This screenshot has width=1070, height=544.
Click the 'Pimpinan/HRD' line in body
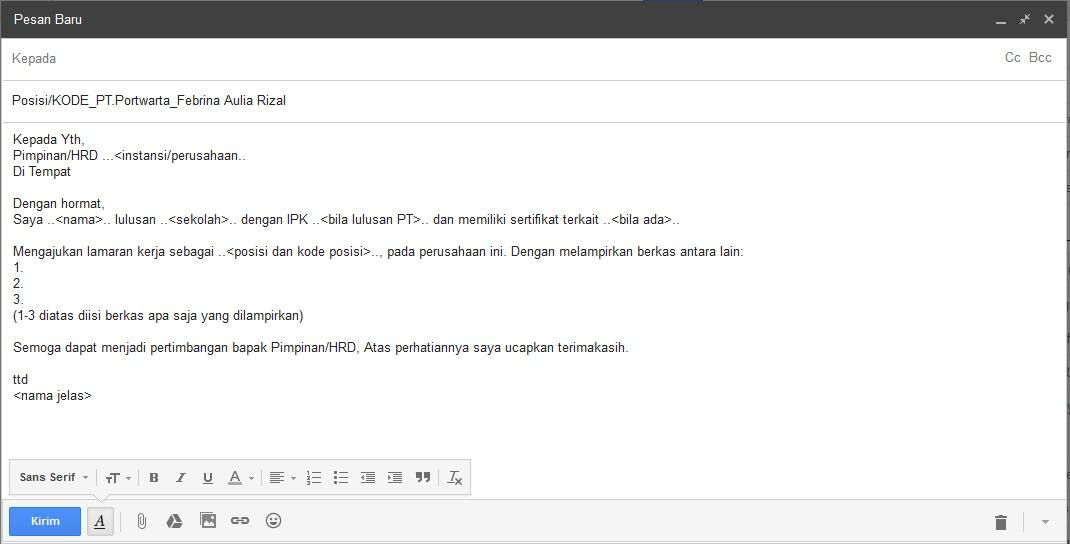130,156
